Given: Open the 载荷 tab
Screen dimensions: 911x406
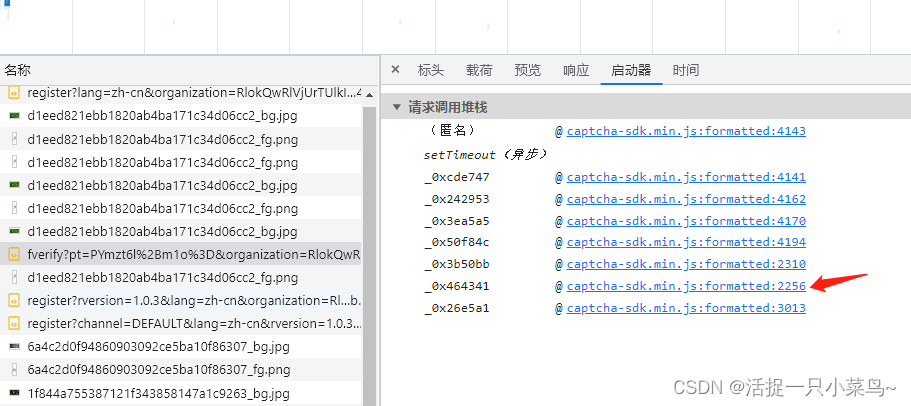Looking at the screenshot, I should pyautogui.click(x=479, y=70).
